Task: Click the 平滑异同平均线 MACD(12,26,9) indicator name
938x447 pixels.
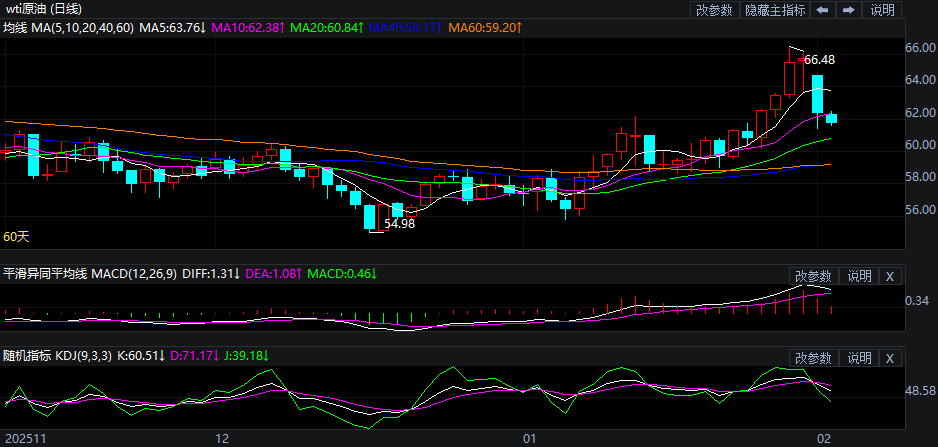Action: (90, 273)
